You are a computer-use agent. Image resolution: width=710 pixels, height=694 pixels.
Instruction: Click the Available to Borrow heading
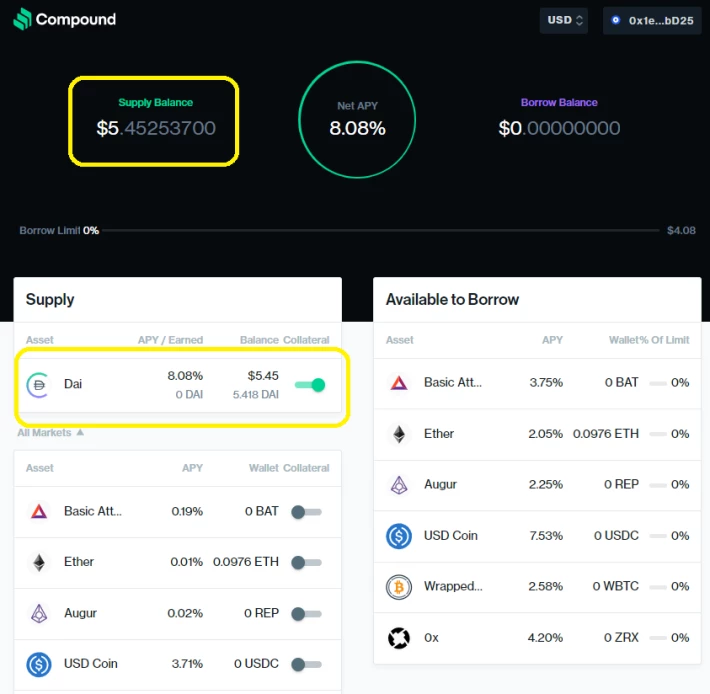[452, 299]
